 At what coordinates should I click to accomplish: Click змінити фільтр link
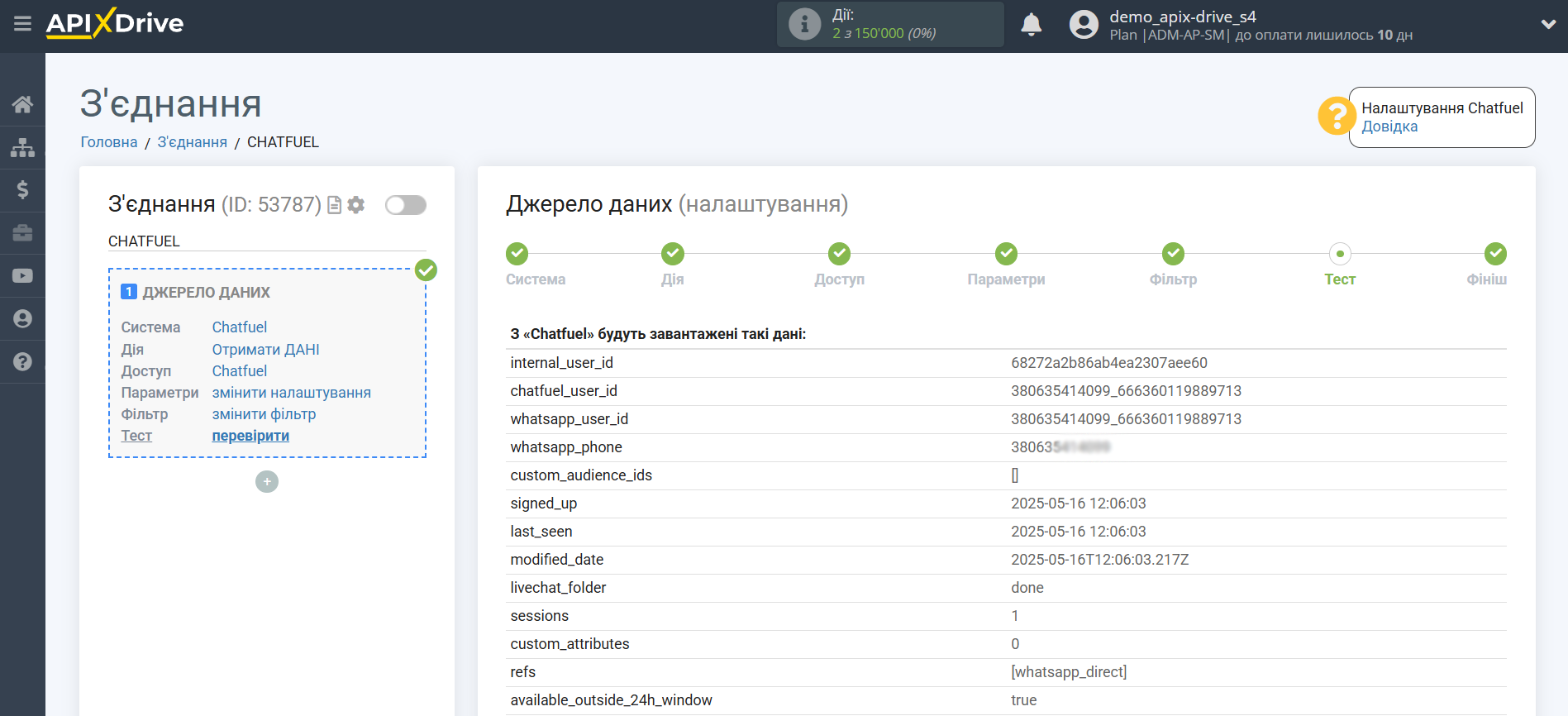[265, 414]
